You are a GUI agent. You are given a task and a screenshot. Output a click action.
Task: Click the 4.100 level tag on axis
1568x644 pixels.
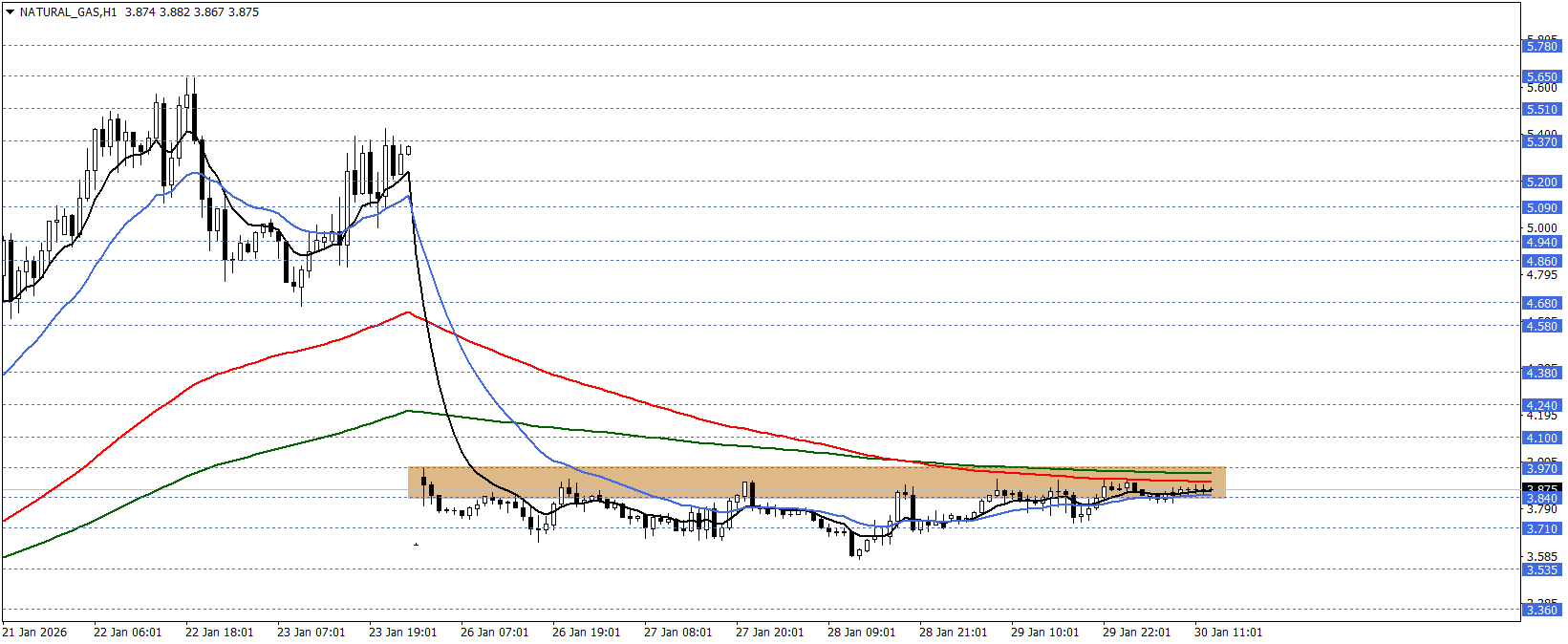tap(1540, 438)
